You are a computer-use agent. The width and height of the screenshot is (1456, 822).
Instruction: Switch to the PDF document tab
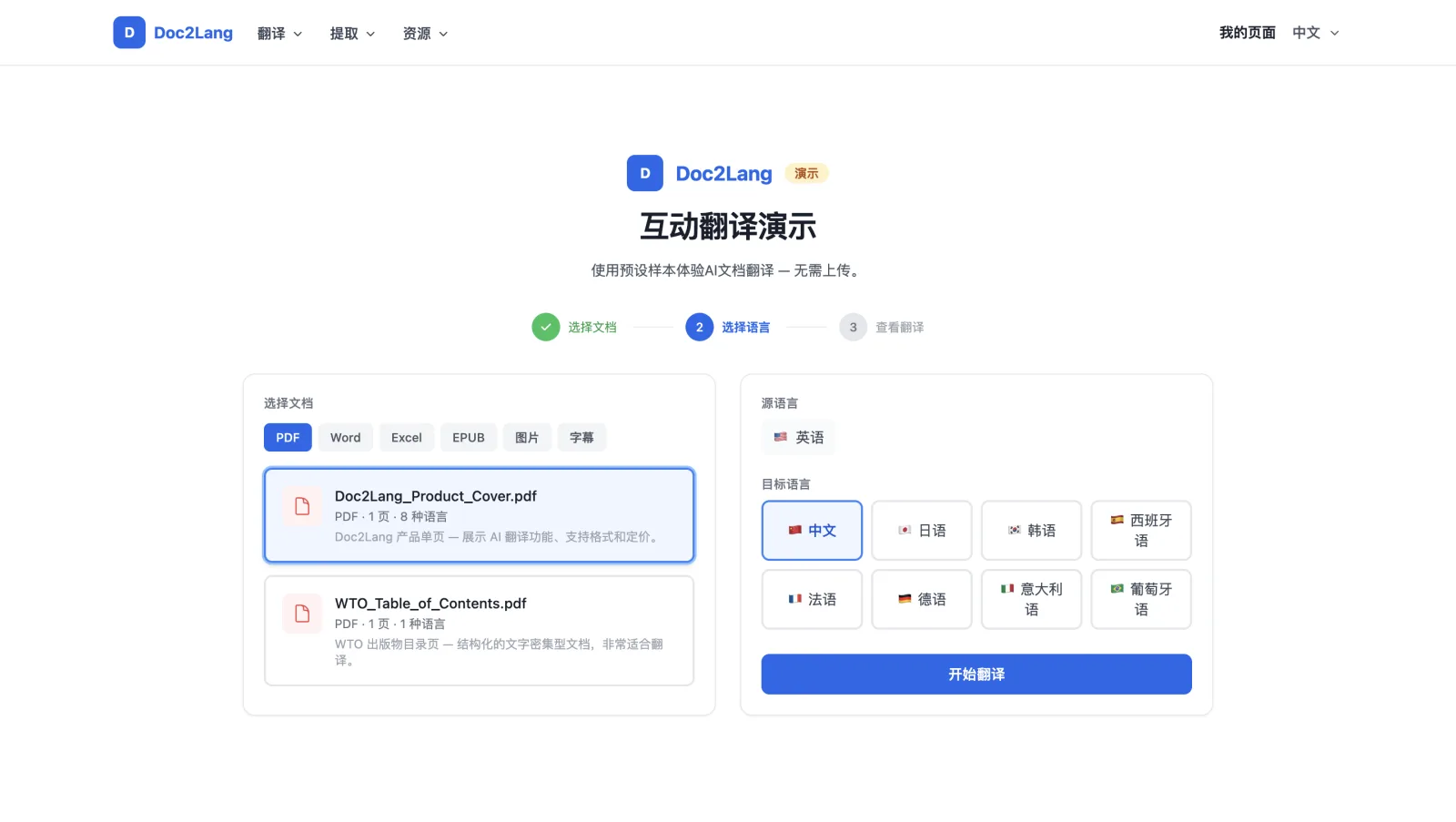pyautogui.click(x=288, y=438)
